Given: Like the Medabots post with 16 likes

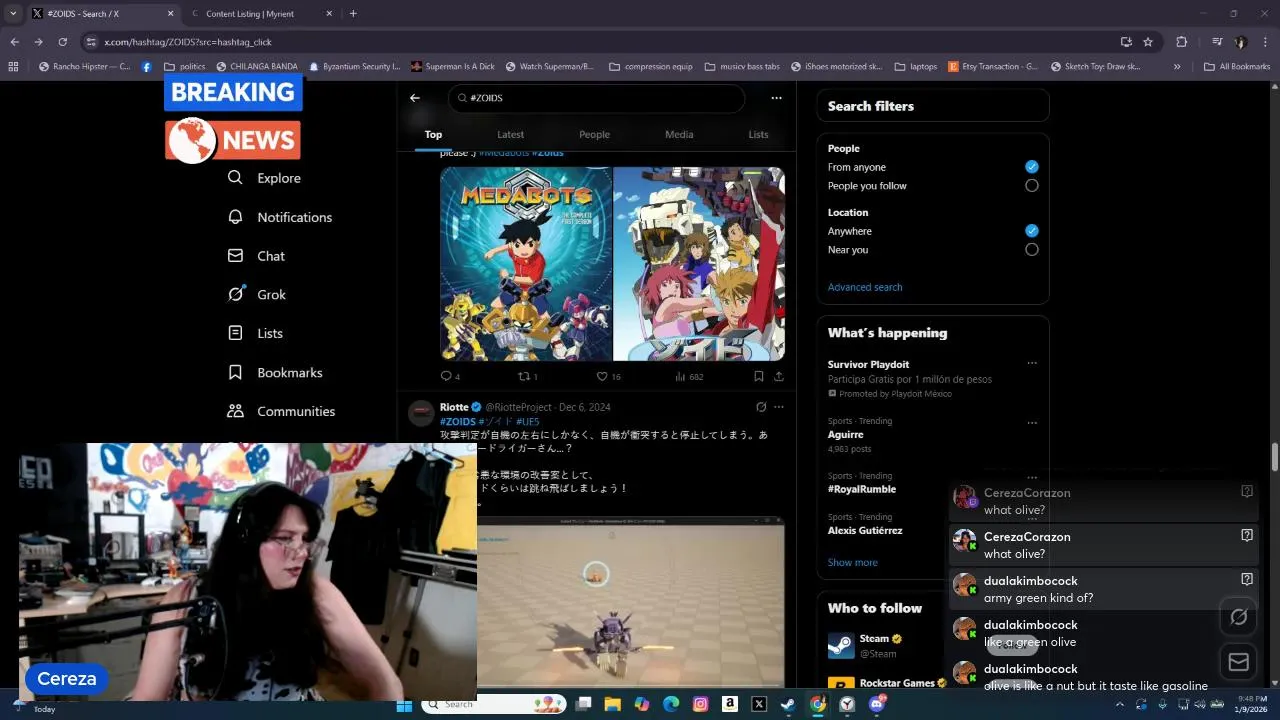Looking at the screenshot, I should click(x=608, y=376).
